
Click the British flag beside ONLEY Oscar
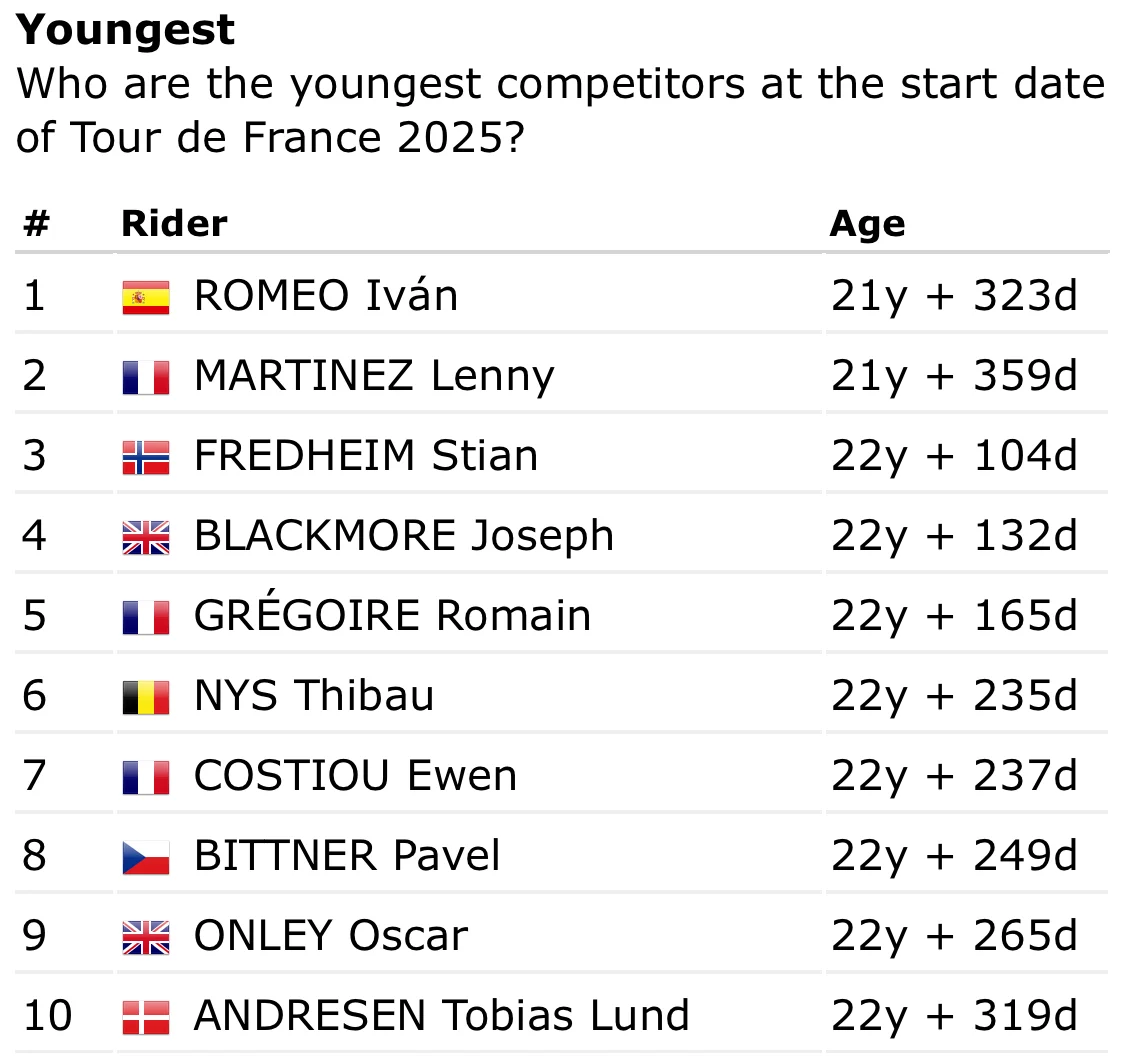[146, 937]
